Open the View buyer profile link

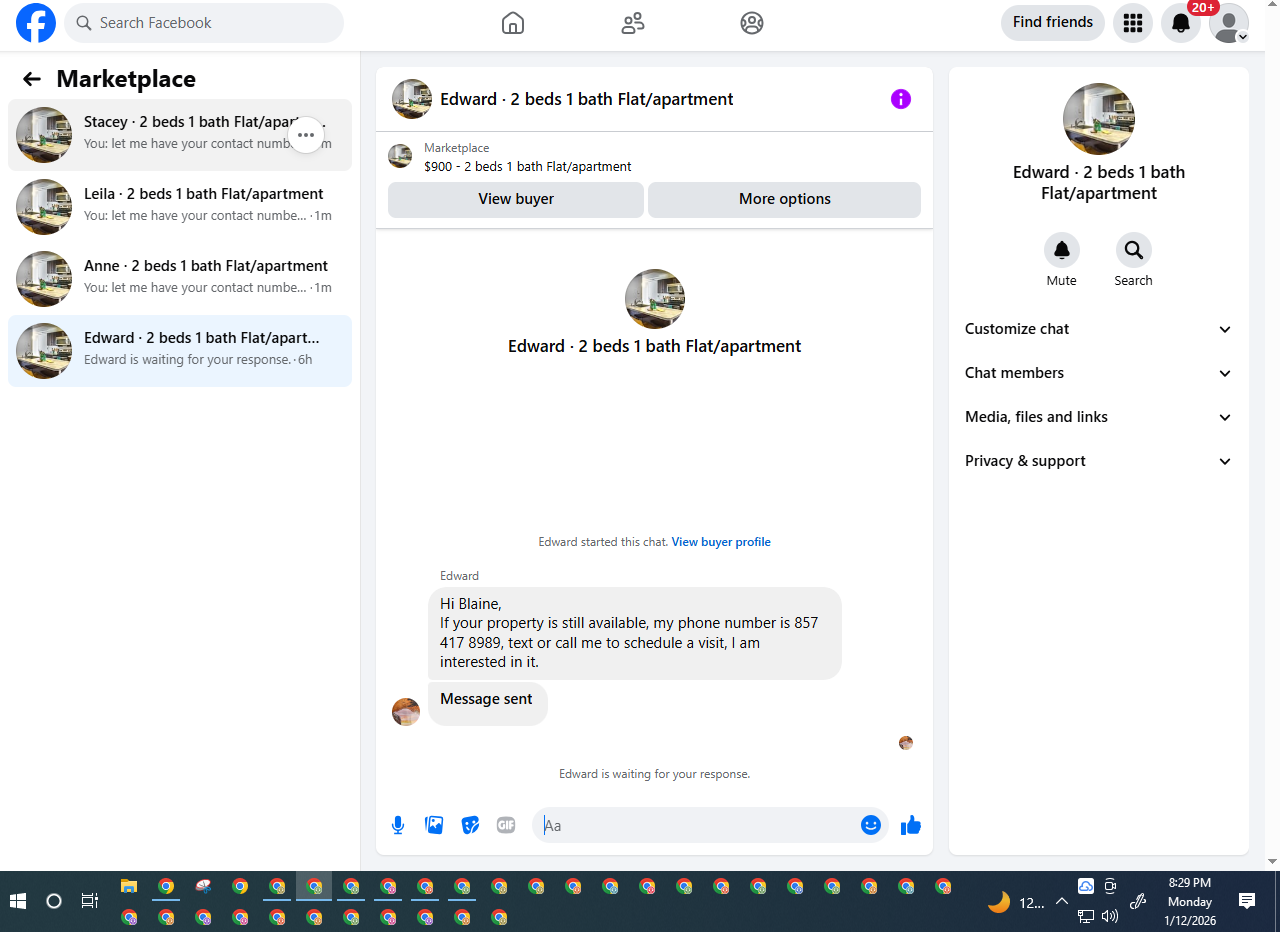coord(721,542)
